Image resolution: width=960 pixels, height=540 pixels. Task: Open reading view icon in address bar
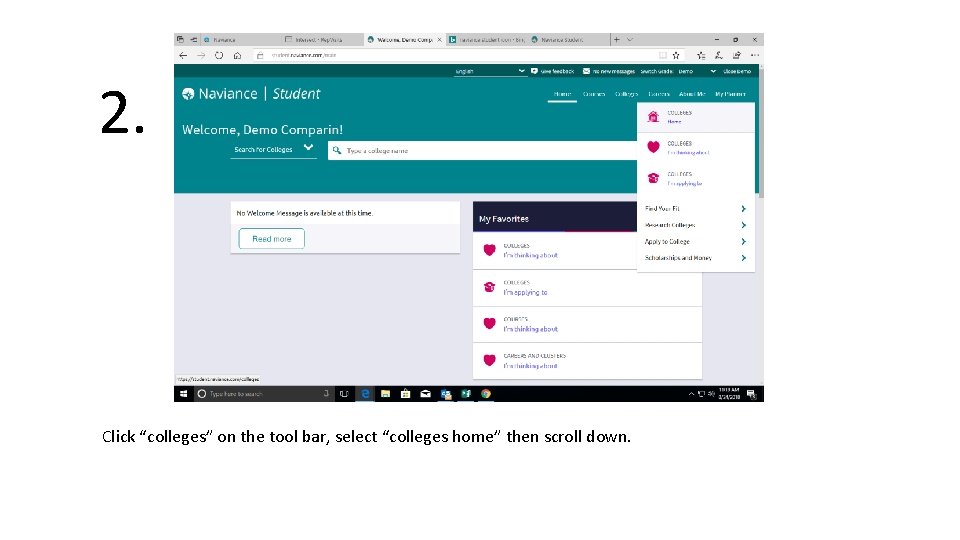click(x=662, y=55)
